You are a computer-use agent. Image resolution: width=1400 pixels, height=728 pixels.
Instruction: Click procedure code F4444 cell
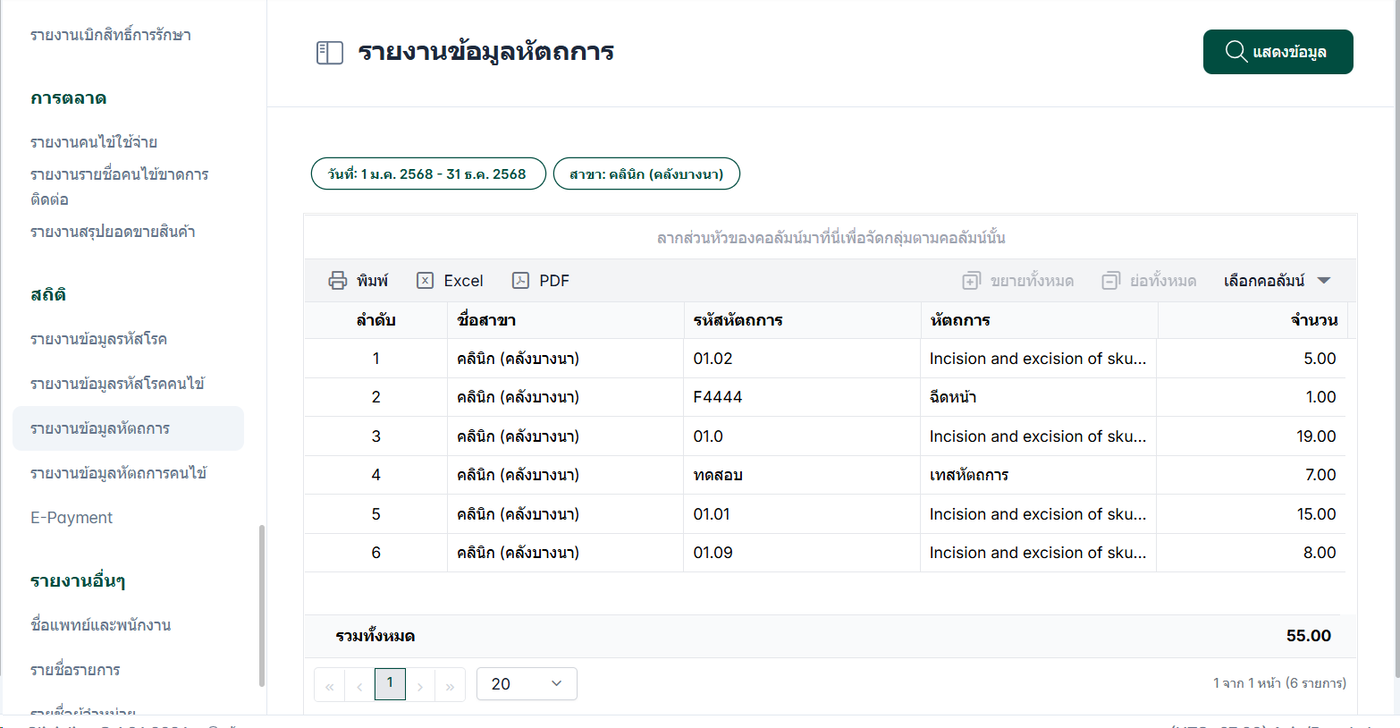click(802, 397)
